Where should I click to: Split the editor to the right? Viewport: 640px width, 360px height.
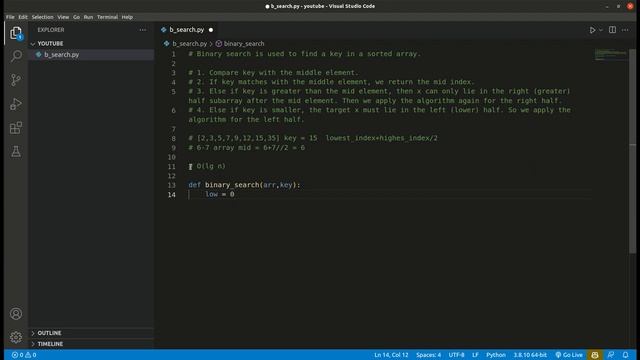click(612, 30)
